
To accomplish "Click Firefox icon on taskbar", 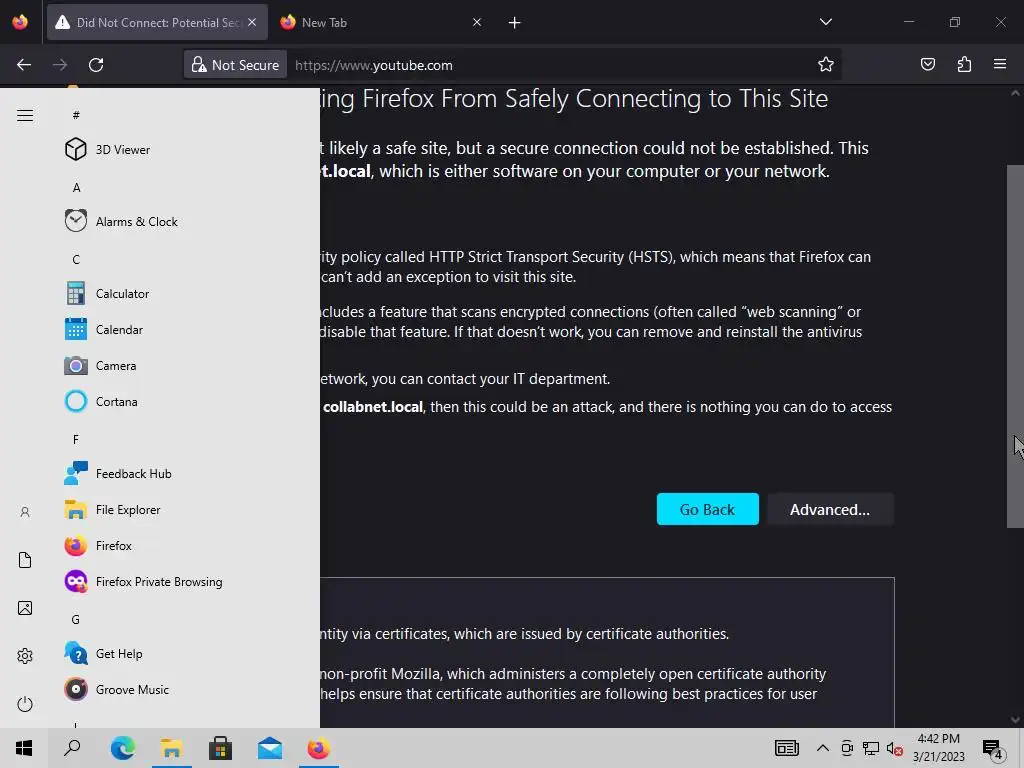I will (x=319, y=748).
